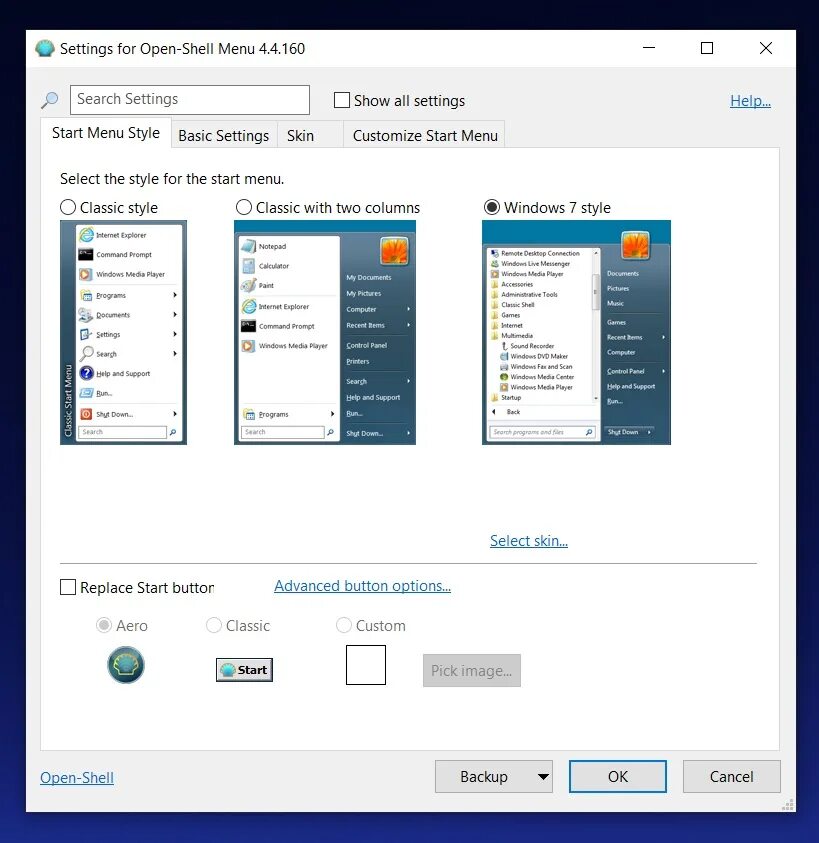Select the Aero orb start button image
The height and width of the screenshot is (843, 819).
coord(125,664)
